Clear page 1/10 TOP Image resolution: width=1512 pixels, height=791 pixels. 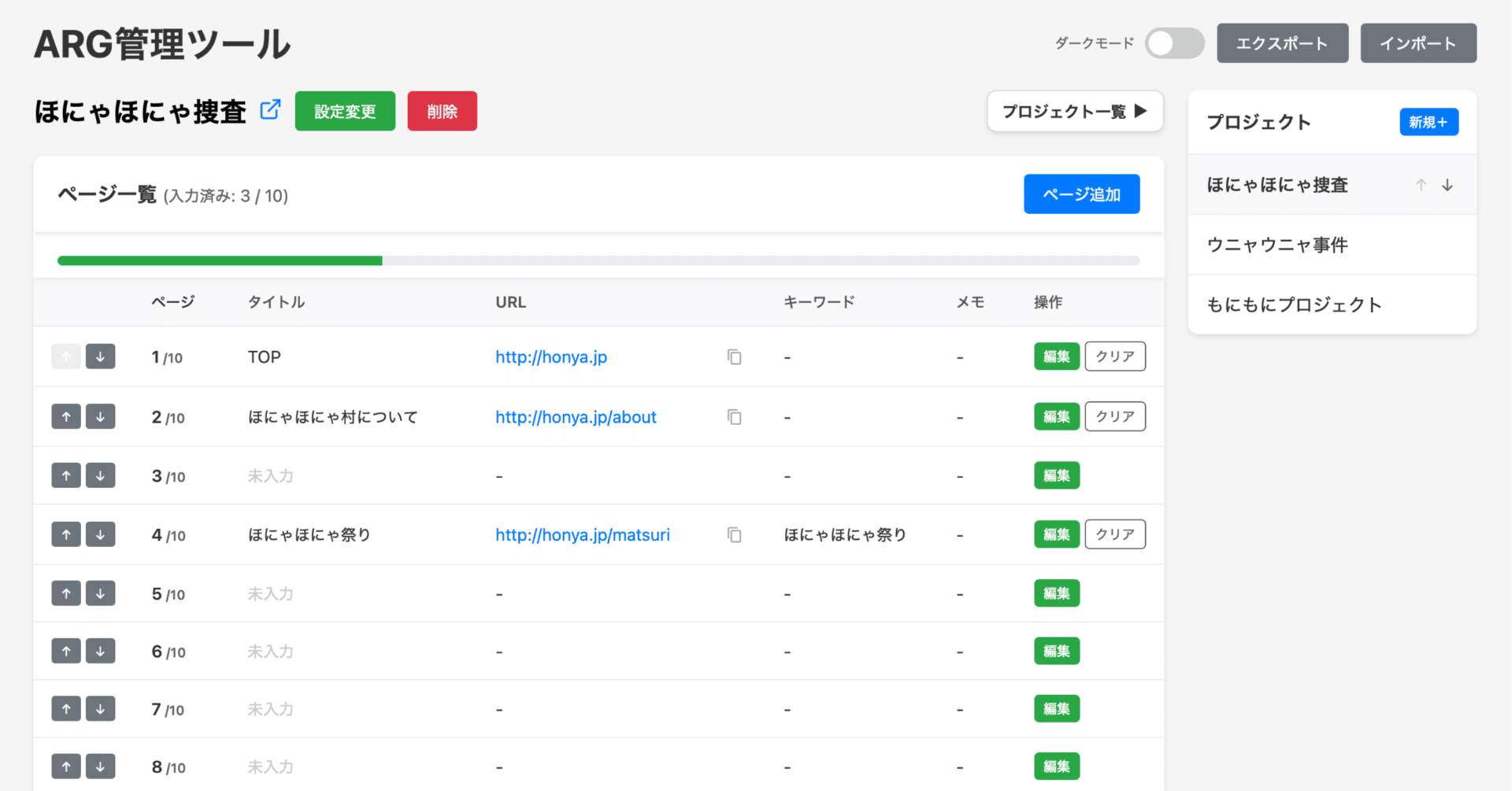pyautogui.click(x=1115, y=357)
